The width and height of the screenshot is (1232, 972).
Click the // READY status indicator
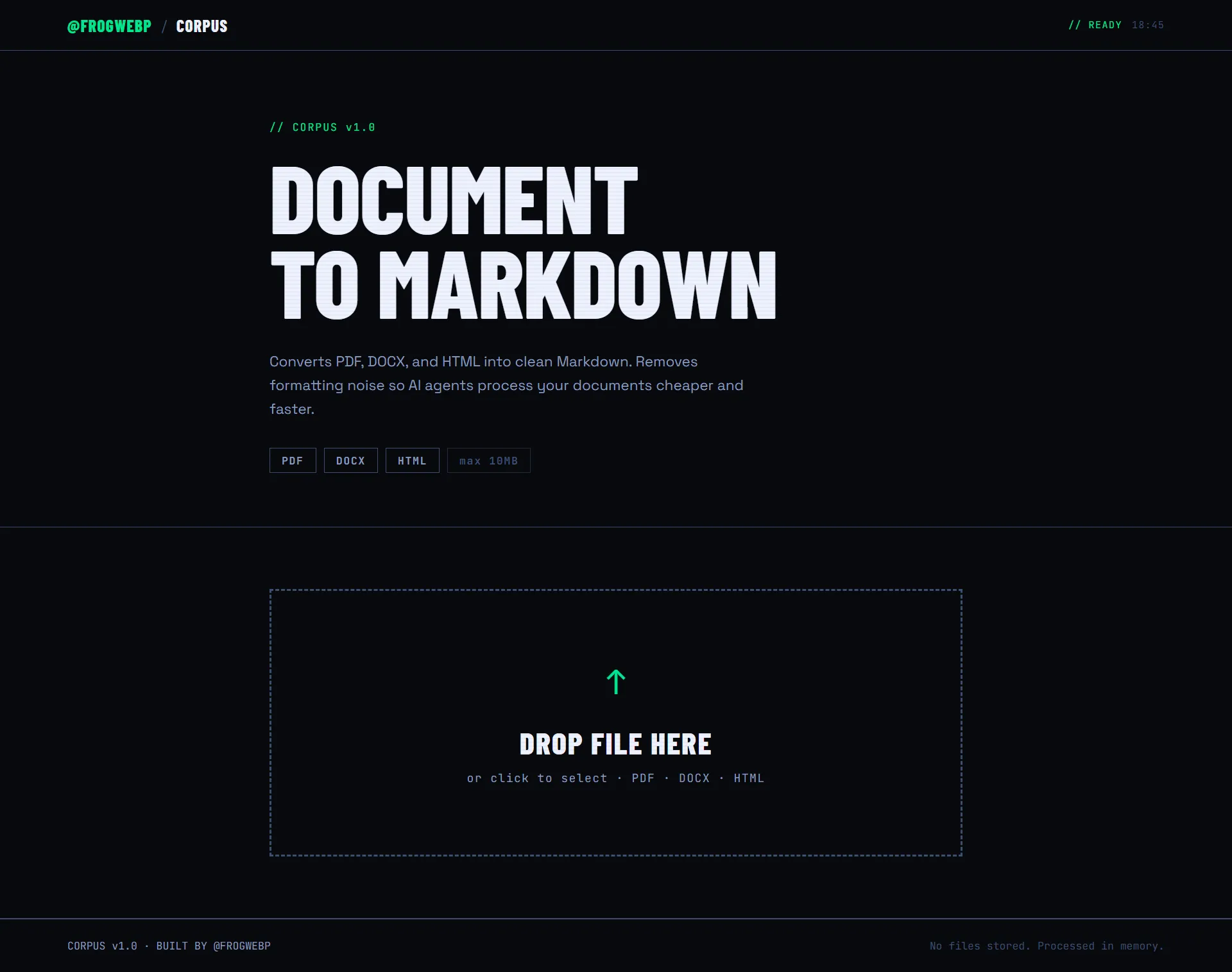tap(1095, 25)
